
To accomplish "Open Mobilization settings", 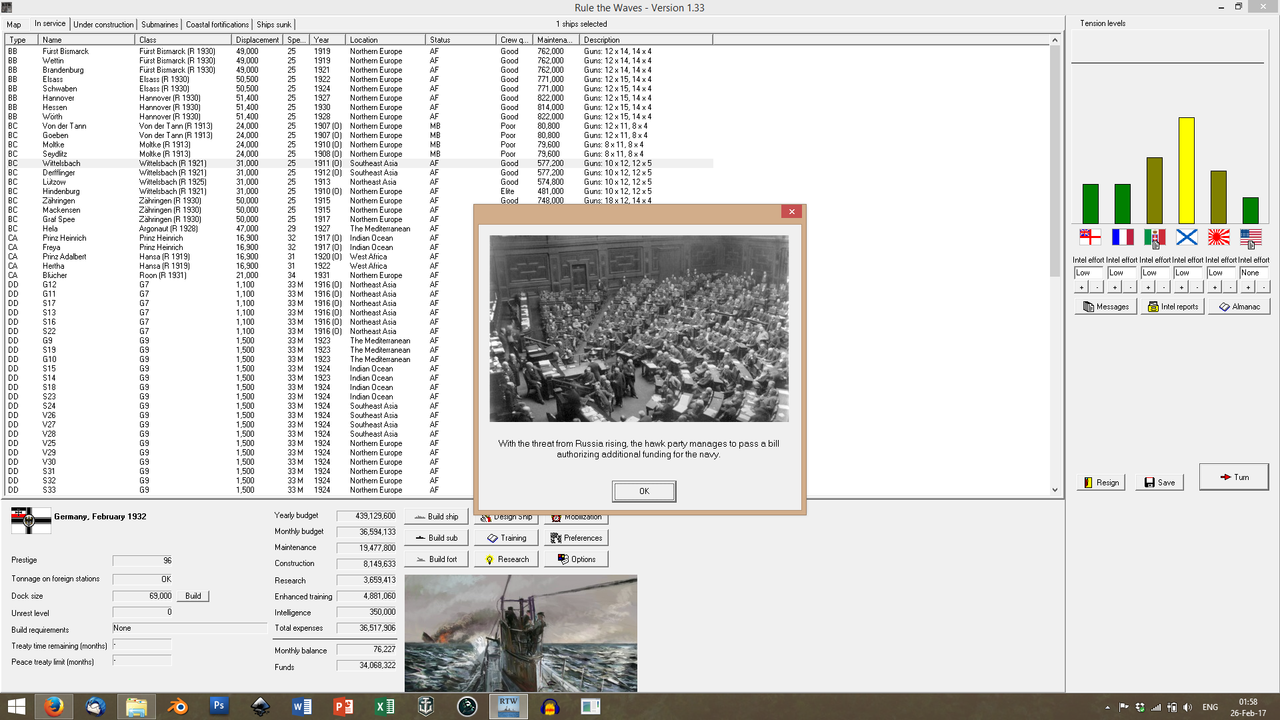I will point(575,516).
